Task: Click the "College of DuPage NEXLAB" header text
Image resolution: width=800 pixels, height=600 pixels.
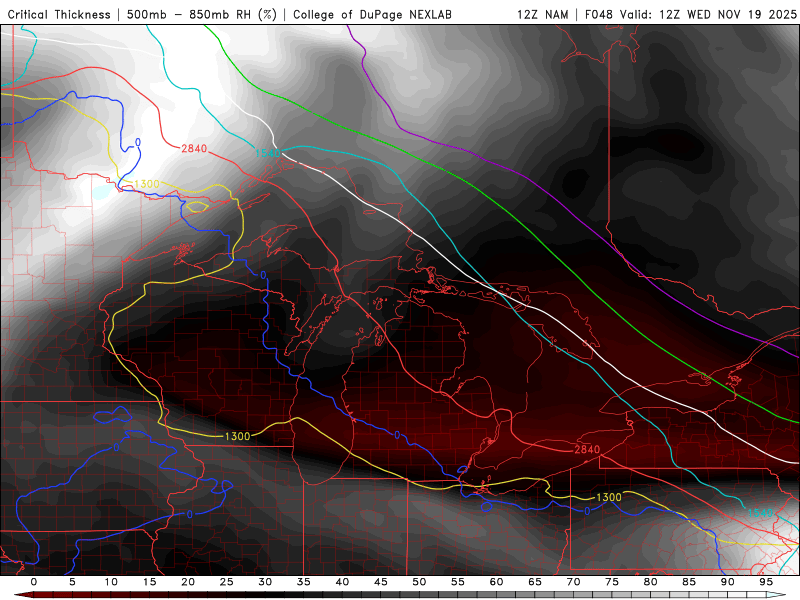Action: 372,15
